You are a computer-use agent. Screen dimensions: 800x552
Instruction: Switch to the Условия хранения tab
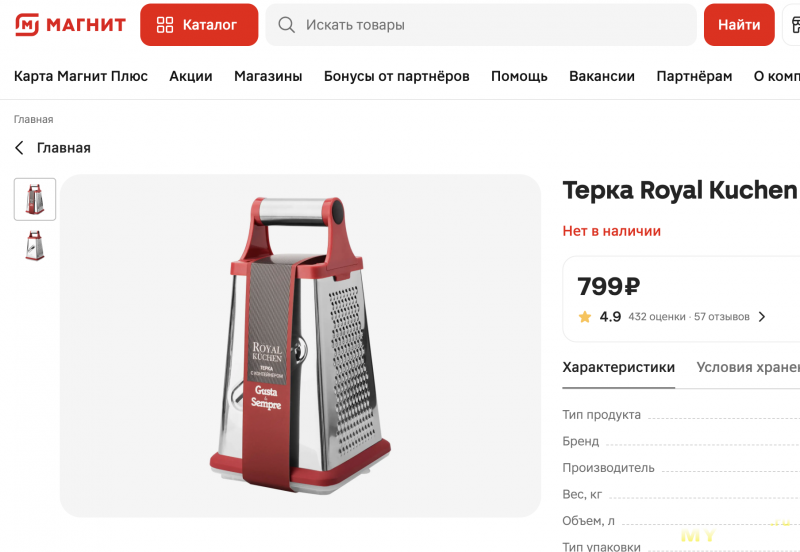[x=748, y=367]
